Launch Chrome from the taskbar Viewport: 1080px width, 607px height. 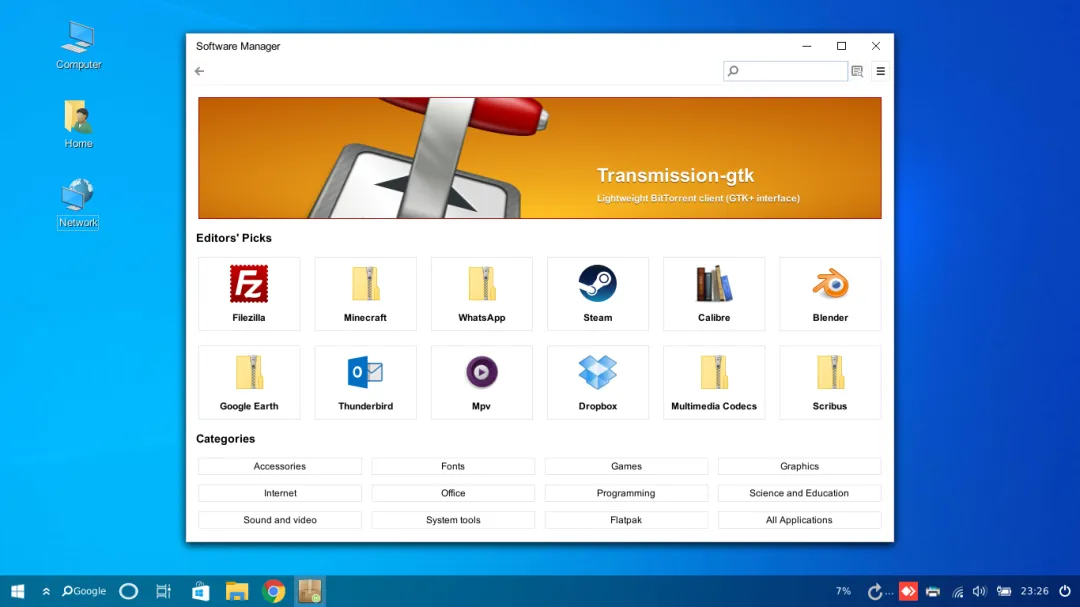click(x=273, y=591)
